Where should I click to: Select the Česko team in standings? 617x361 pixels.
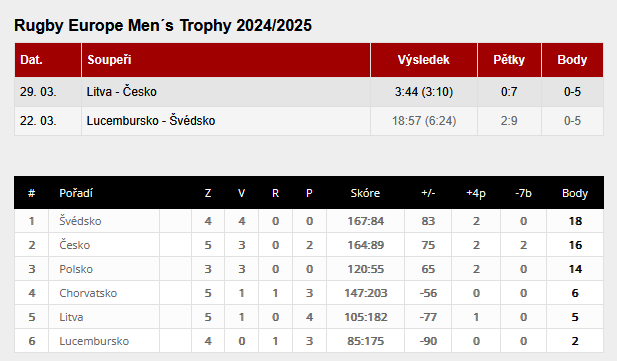coord(74,245)
